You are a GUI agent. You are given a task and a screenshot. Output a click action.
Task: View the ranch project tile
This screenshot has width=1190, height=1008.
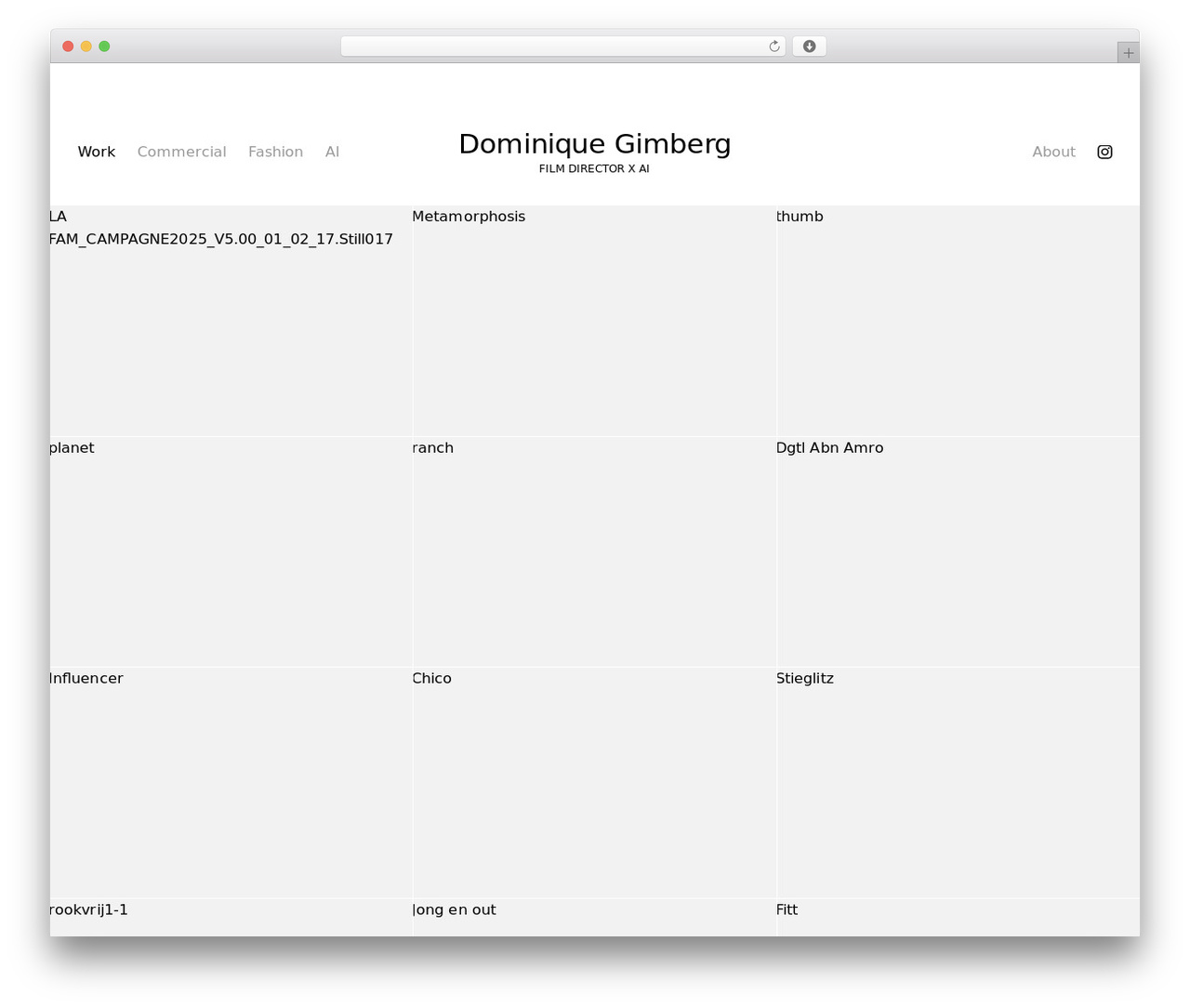(x=594, y=551)
